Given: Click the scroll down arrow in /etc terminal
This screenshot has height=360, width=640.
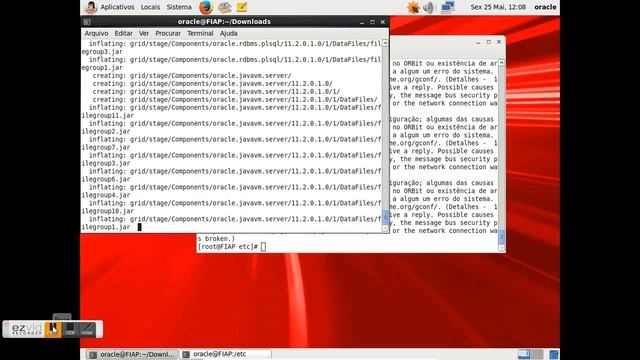Looking at the screenshot, I should (501, 247).
